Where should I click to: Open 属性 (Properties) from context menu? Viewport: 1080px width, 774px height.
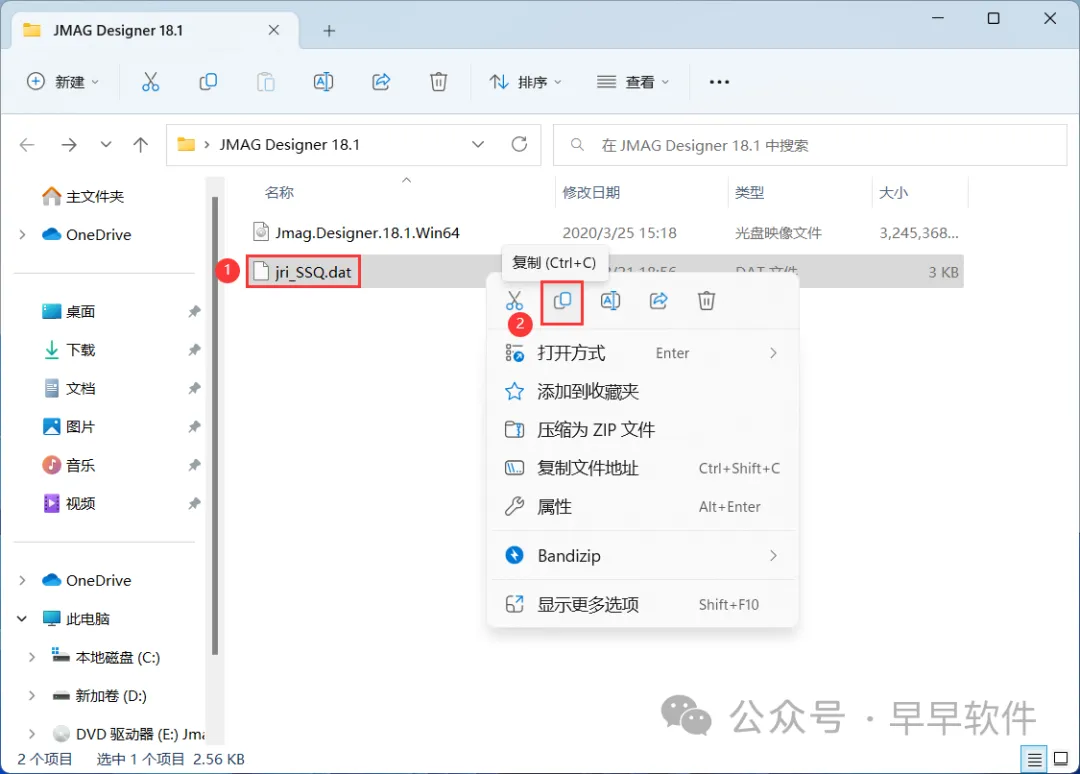pos(642,507)
